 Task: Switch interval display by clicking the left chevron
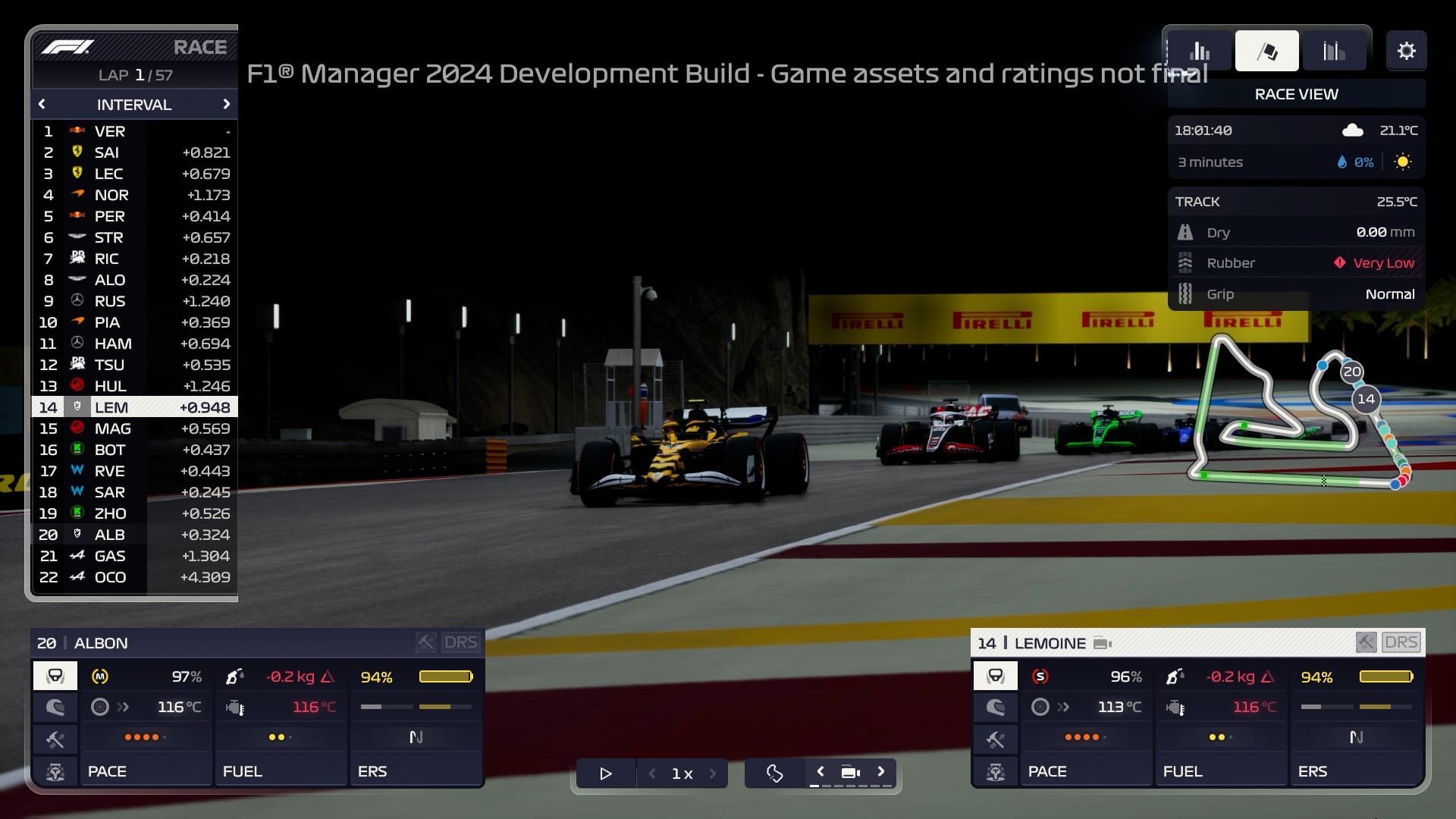coord(42,104)
